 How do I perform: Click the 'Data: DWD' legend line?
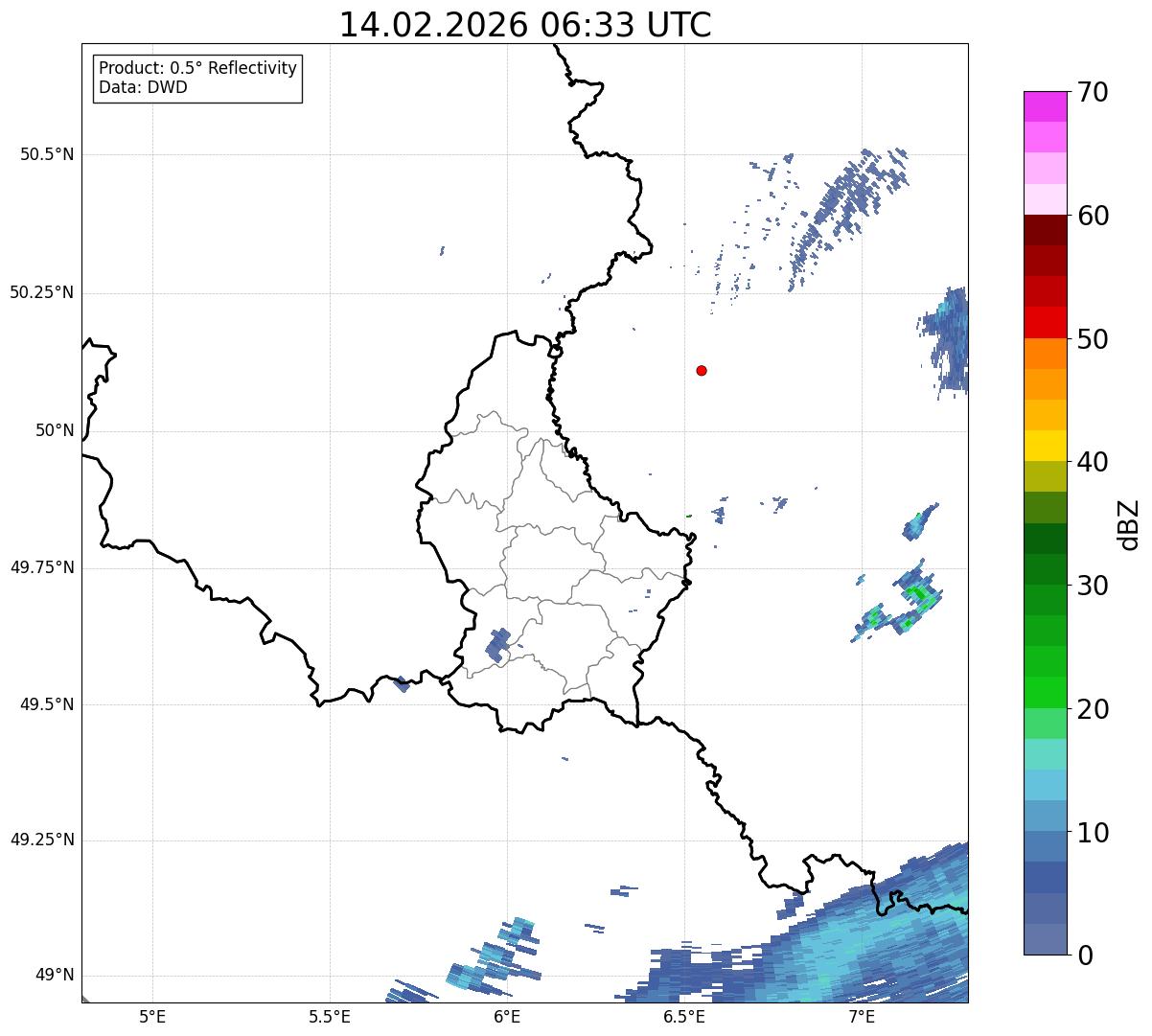click(x=143, y=87)
